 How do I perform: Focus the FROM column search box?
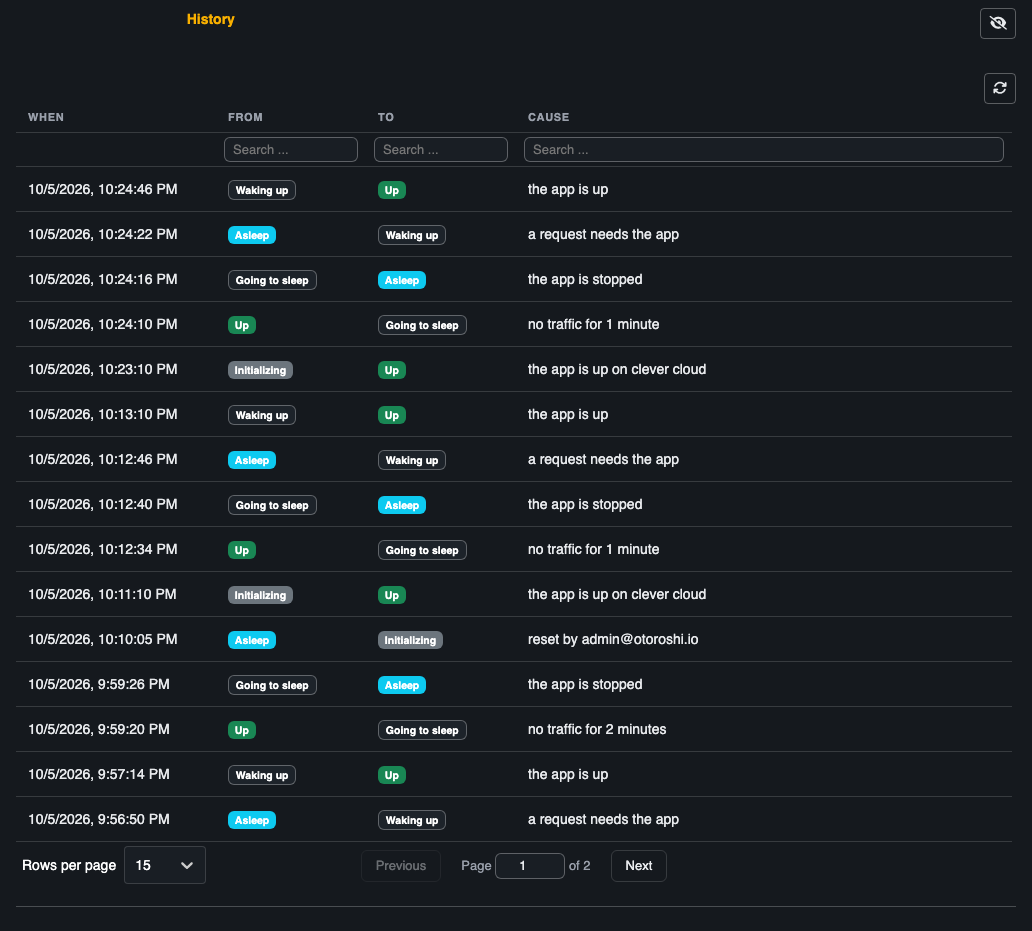pyautogui.click(x=291, y=149)
